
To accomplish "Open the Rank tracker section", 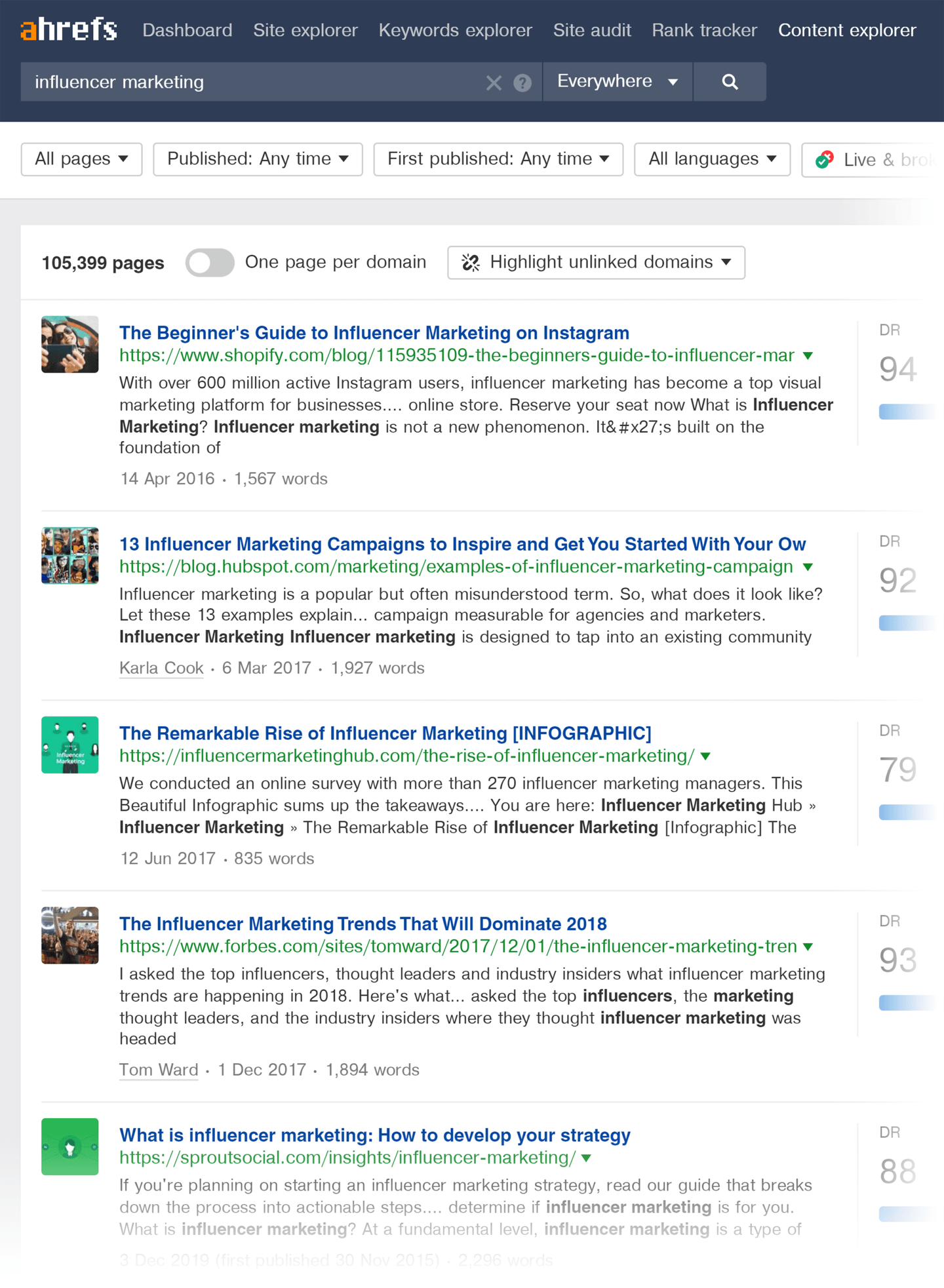I will [x=704, y=30].
